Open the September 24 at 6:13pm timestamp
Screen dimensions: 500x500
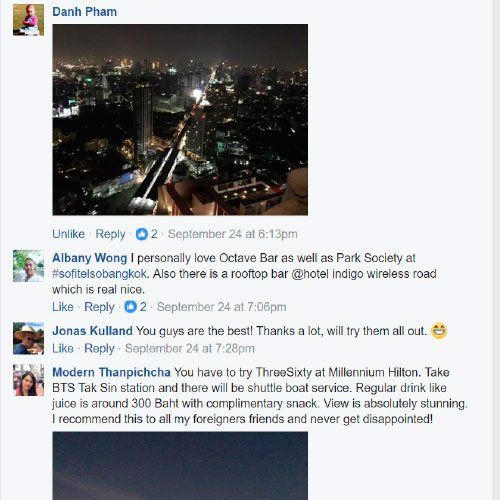[x=233, y=234]
